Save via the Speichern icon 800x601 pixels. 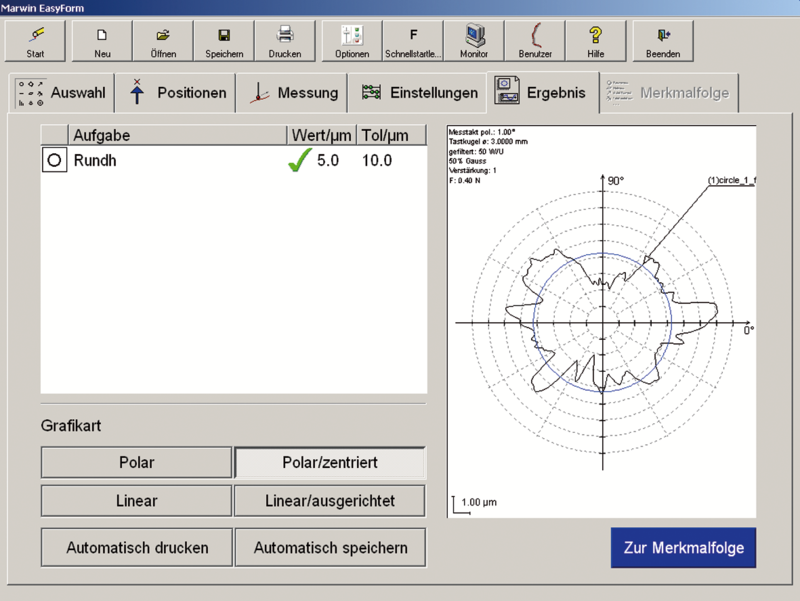[x=224, y=40]
